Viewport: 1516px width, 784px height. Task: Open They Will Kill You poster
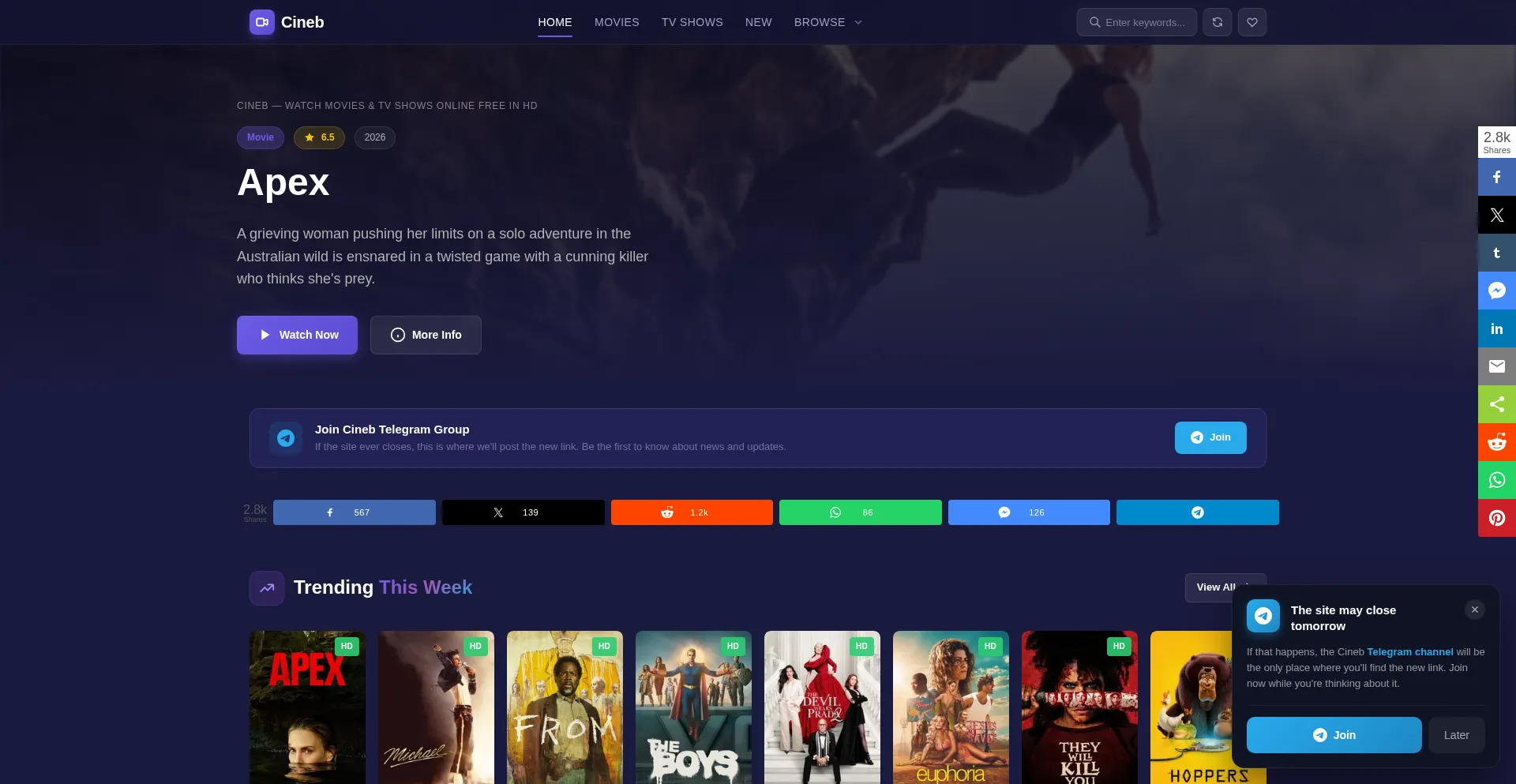click(1079, 707)
